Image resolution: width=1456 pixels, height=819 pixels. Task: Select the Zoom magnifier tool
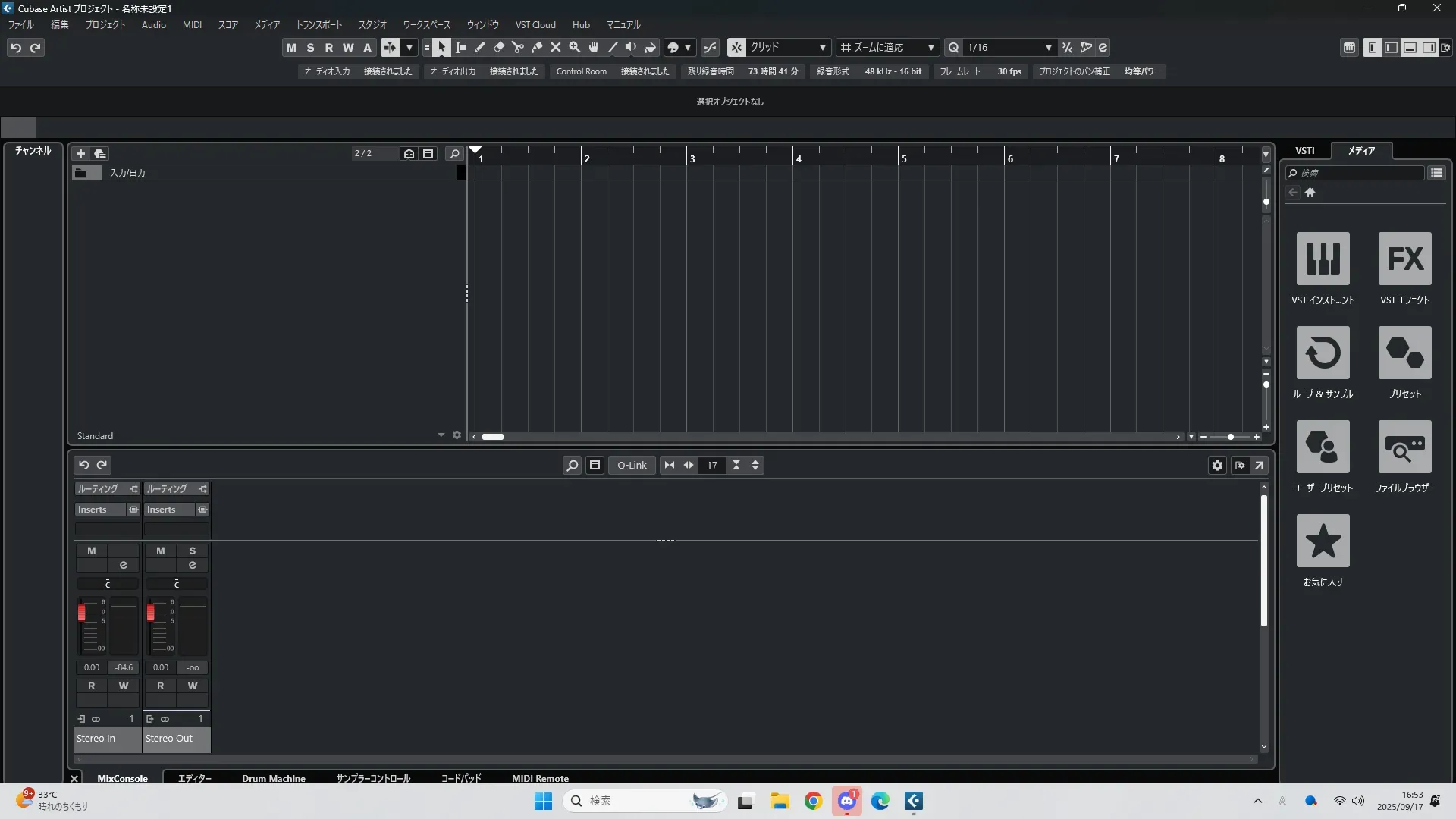575,48
